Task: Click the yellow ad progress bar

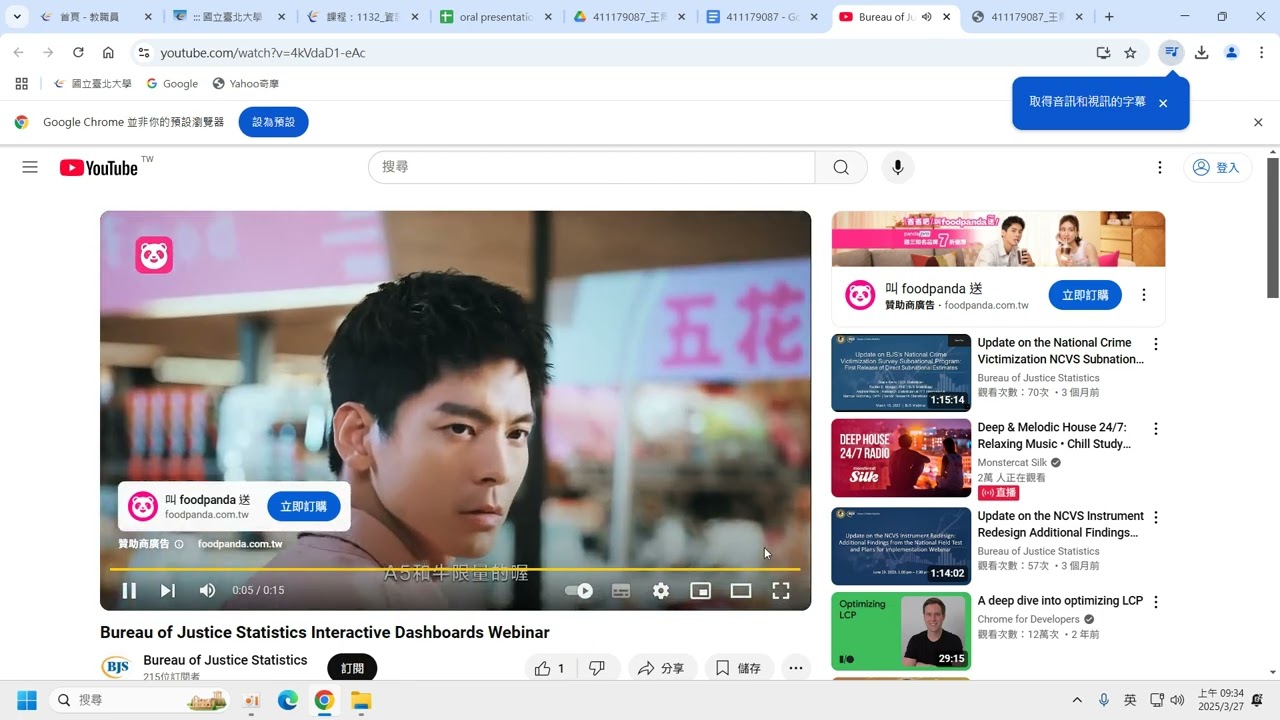Action: 455,569
